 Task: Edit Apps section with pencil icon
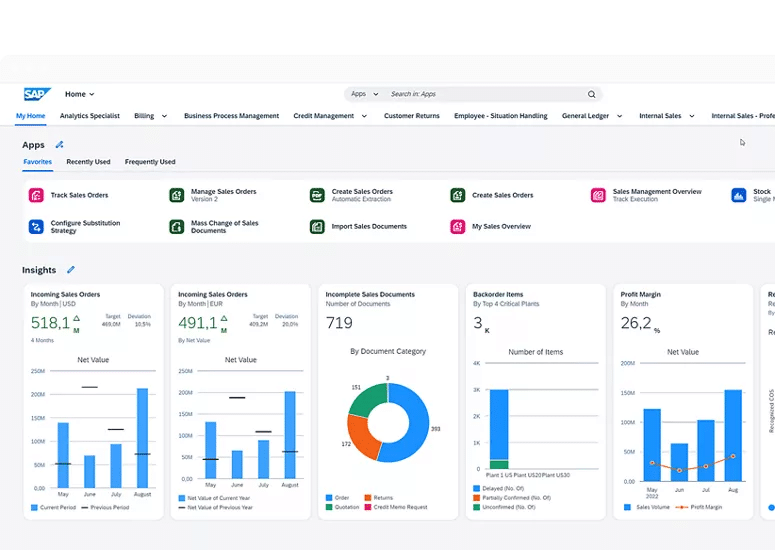point(59,145)
